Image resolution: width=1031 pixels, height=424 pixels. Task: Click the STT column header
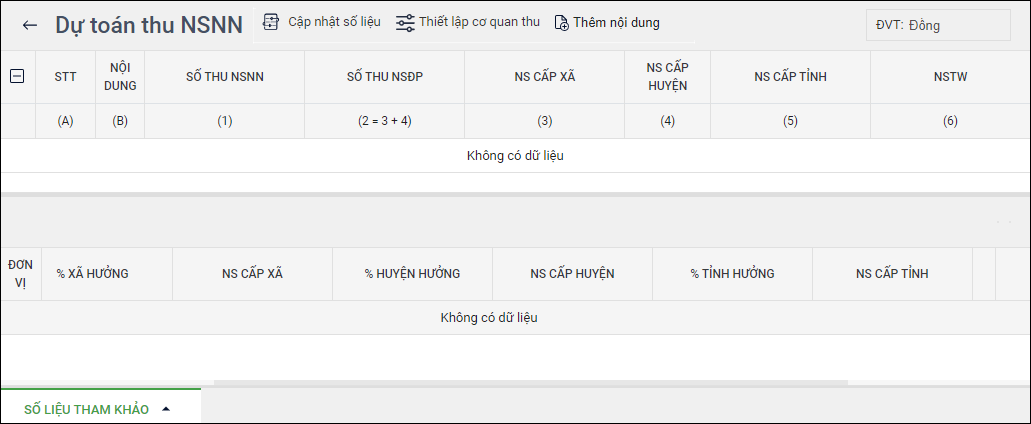[x=66, y=76]
